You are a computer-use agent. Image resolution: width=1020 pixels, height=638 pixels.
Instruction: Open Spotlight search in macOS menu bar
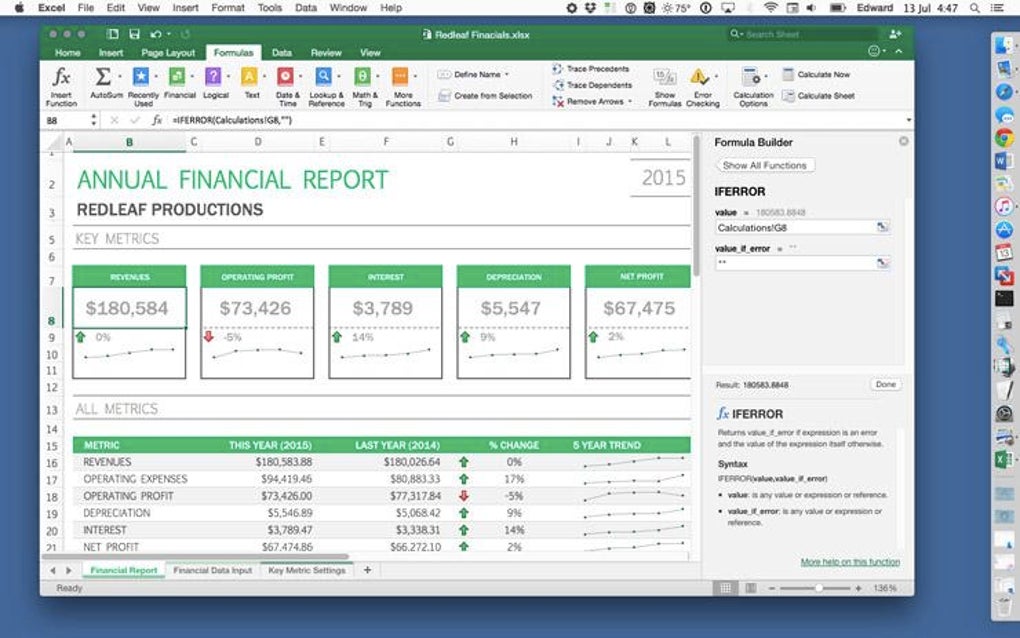pos(974,8)
